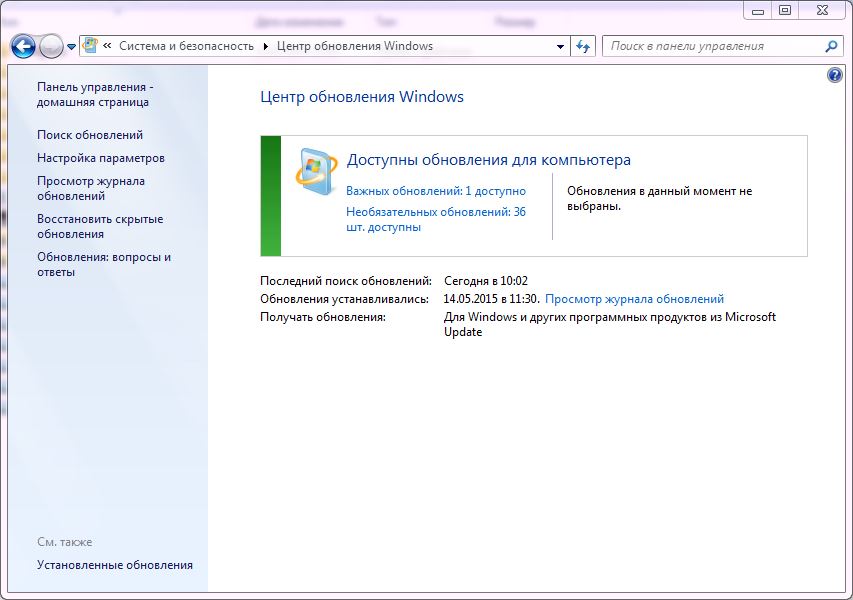Open help via the blue question mark icon
The image size is (853, 600).
click(835, 75)
